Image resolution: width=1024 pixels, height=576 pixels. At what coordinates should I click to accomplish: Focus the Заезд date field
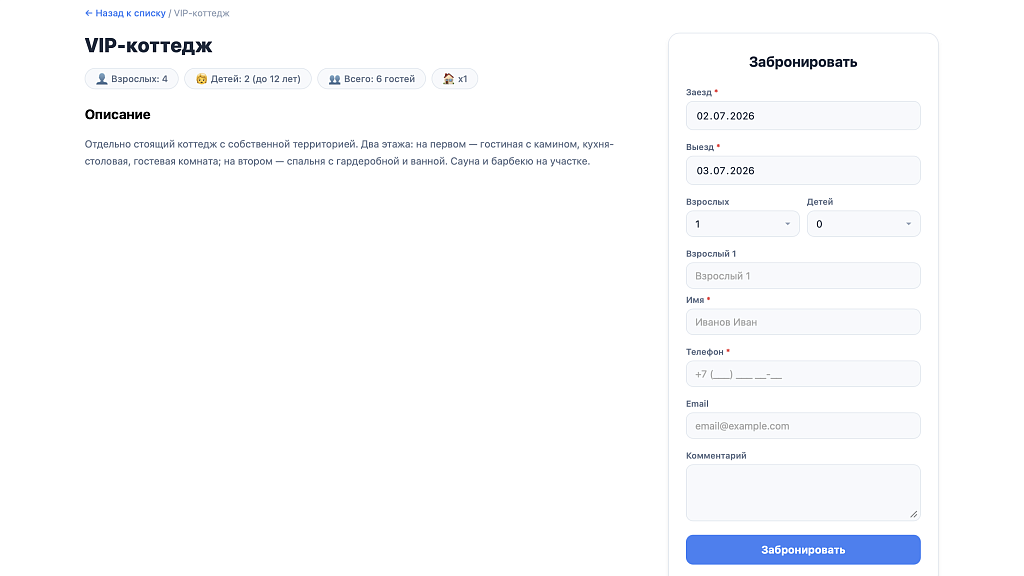pyautogui.click(x=803, y=116)
